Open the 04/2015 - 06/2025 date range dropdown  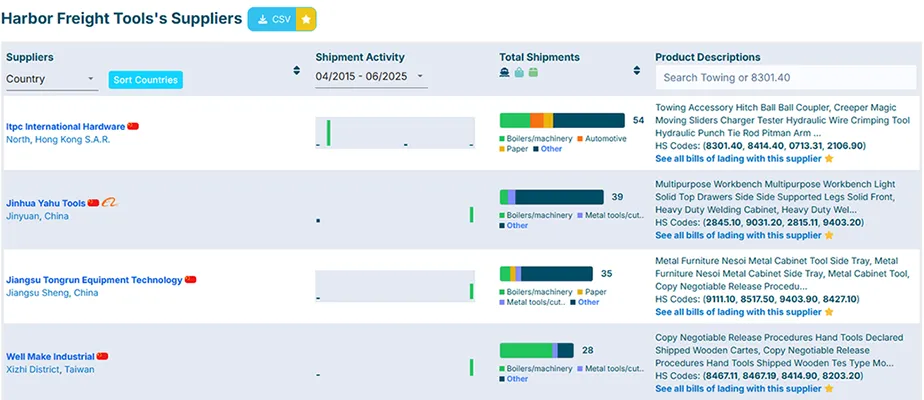coord(370,77)
